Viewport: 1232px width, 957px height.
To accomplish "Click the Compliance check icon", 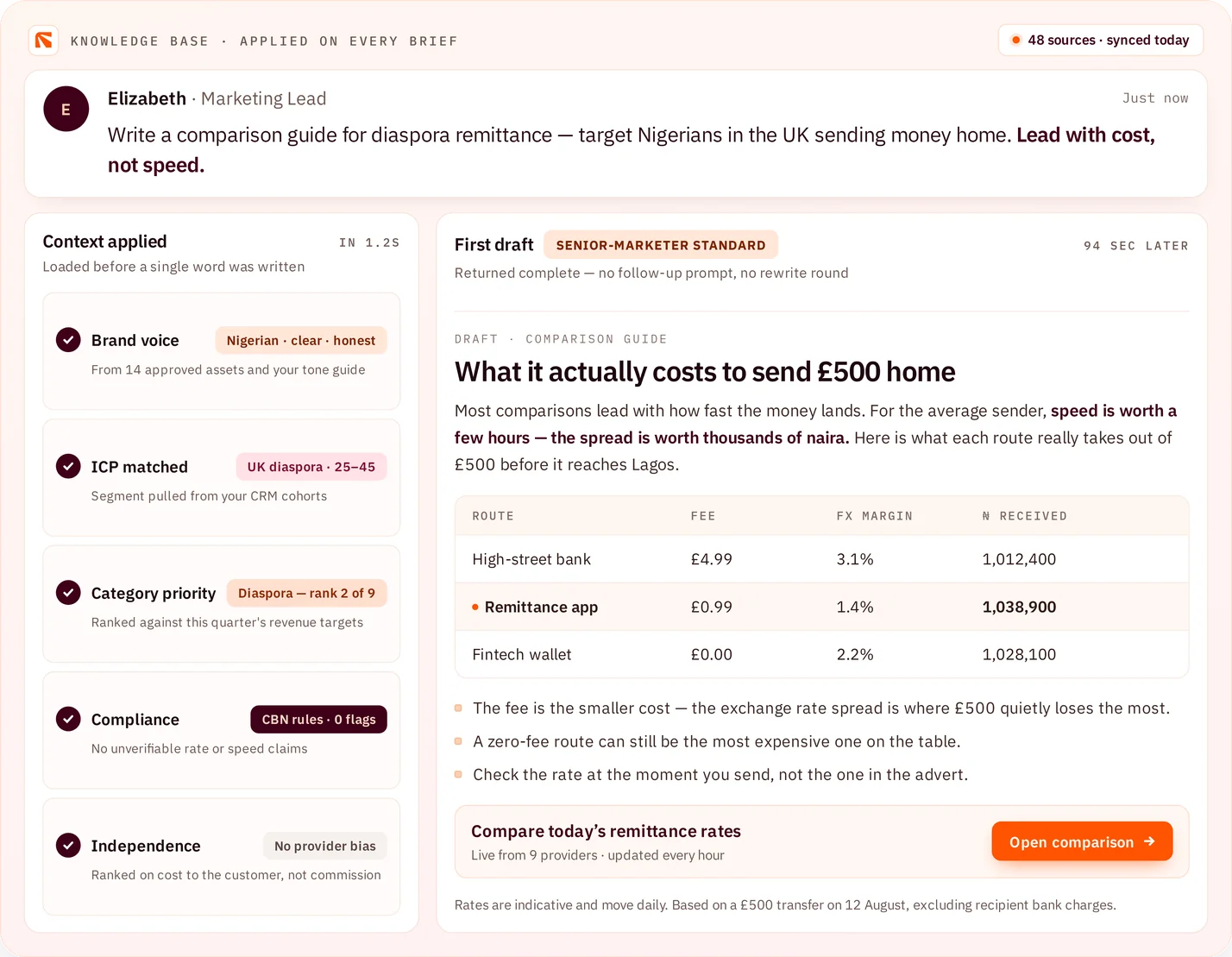I will (68, 719).
